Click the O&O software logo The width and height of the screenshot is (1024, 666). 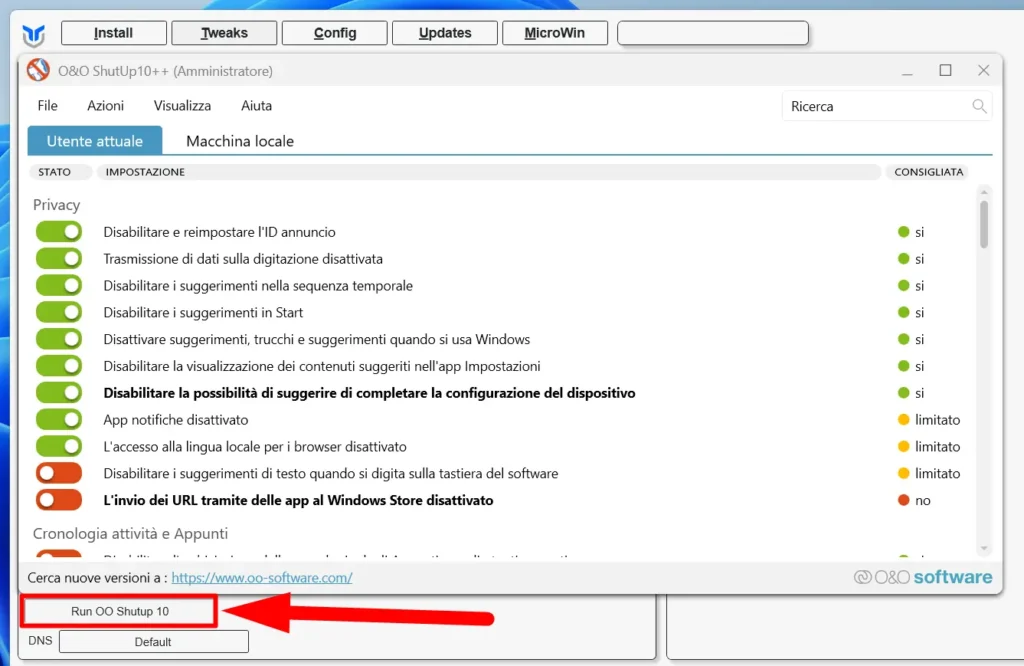point(923,577)
